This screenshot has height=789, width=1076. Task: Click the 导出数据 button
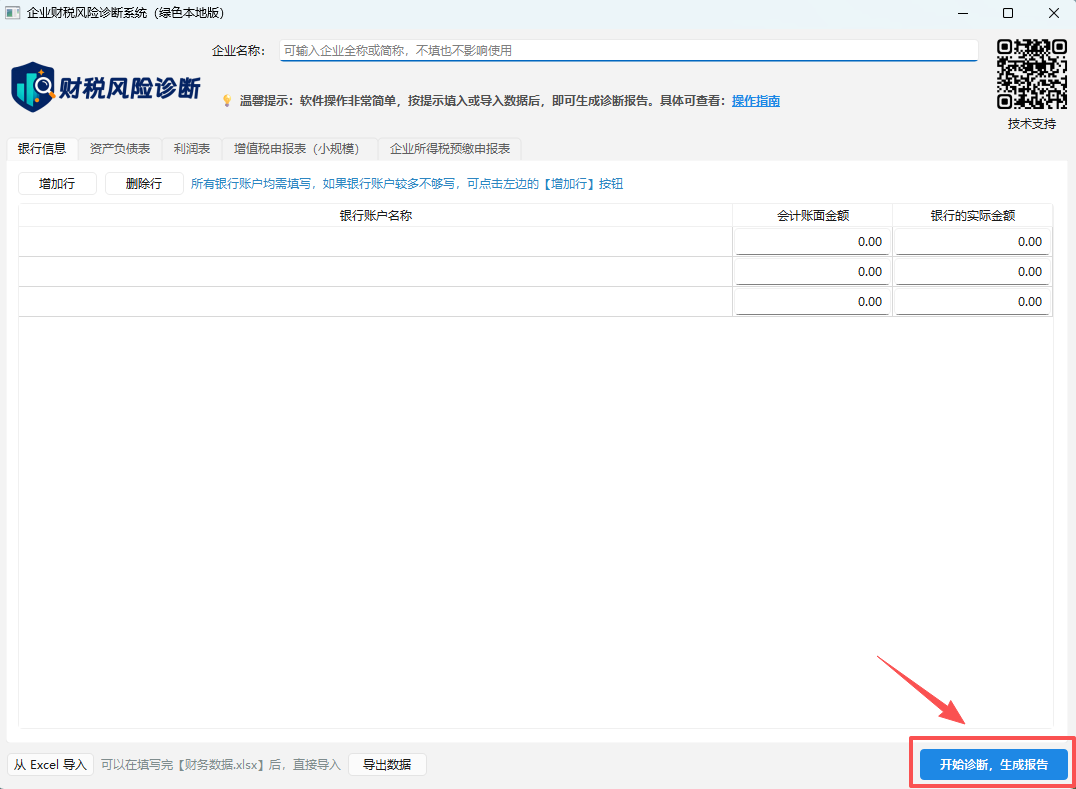coord(387,764)
